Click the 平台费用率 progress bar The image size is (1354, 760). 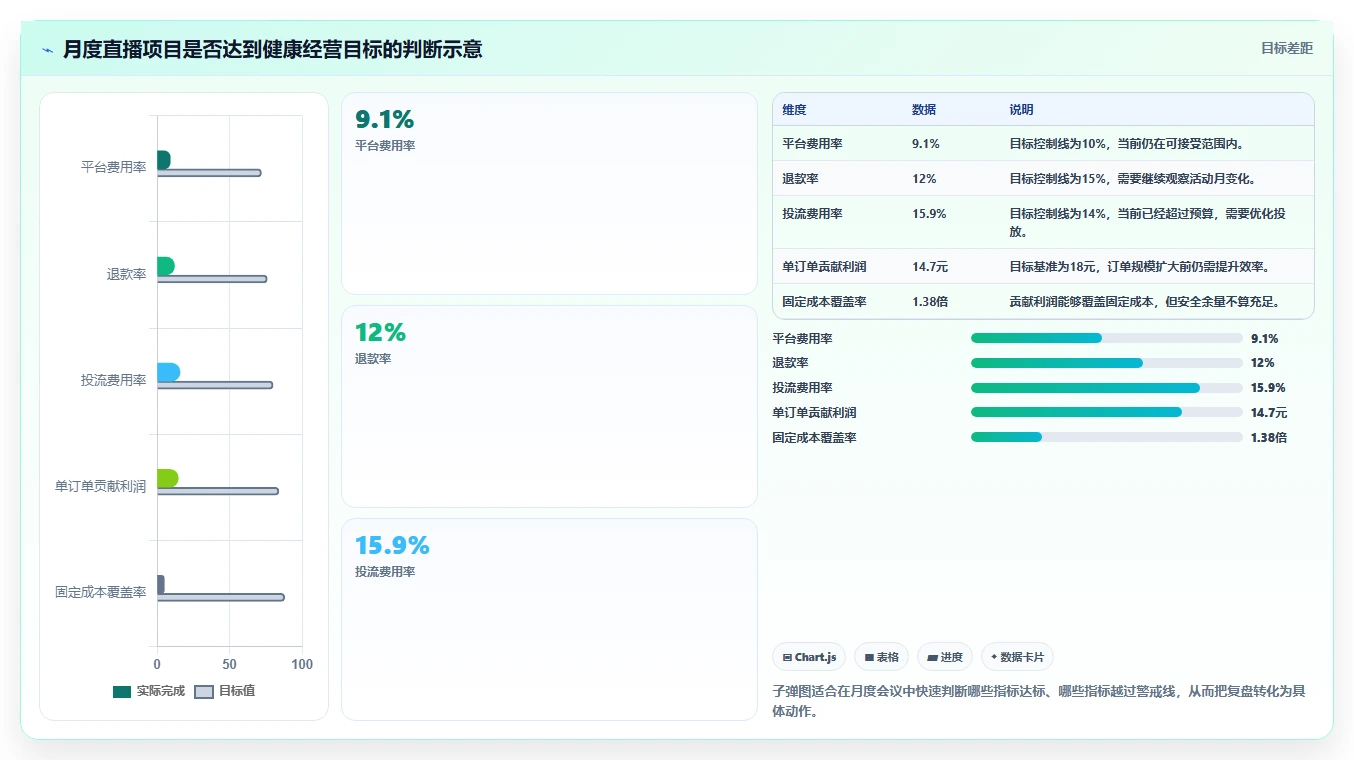point(1107,338)
